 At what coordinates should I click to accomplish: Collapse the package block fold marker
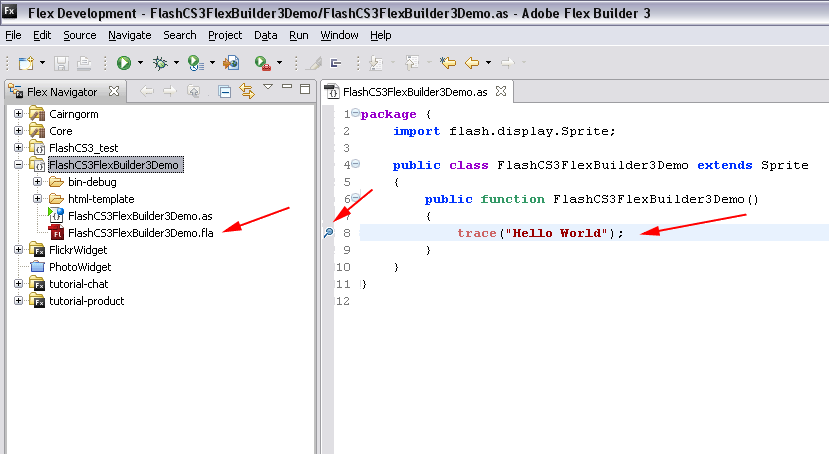pyautogui.click(x=355, y=113)
